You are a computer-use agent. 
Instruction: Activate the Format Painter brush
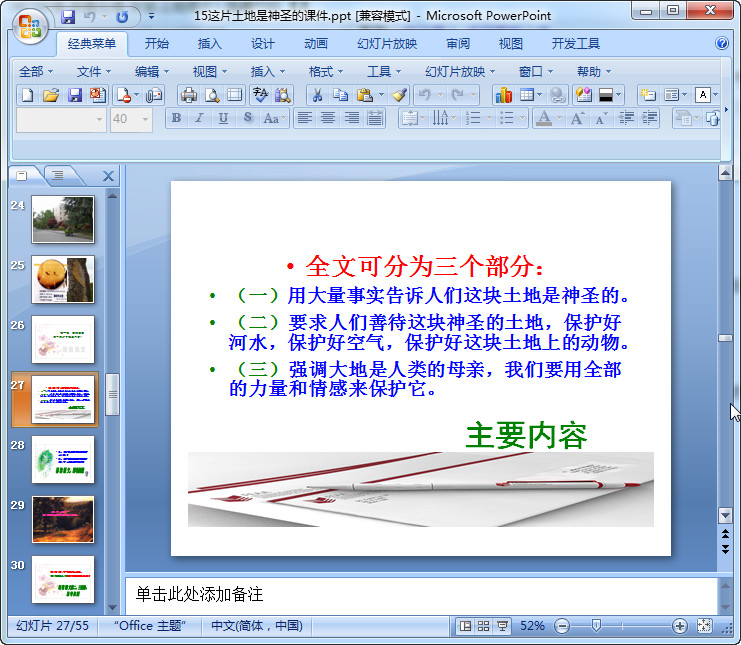[x=400, y=95]
